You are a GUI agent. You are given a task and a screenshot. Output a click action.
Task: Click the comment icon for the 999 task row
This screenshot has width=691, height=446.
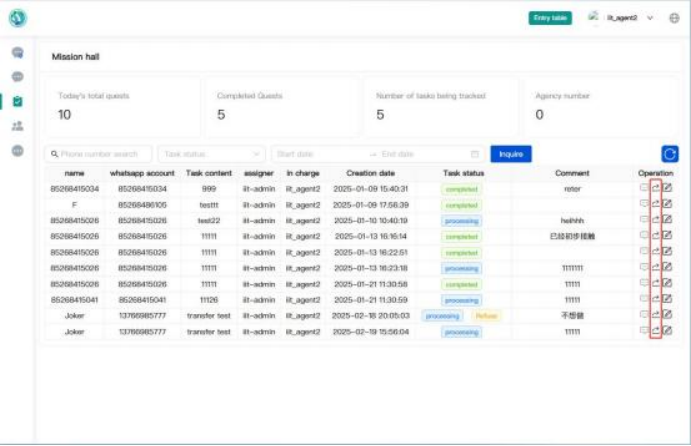click(644, 188)
